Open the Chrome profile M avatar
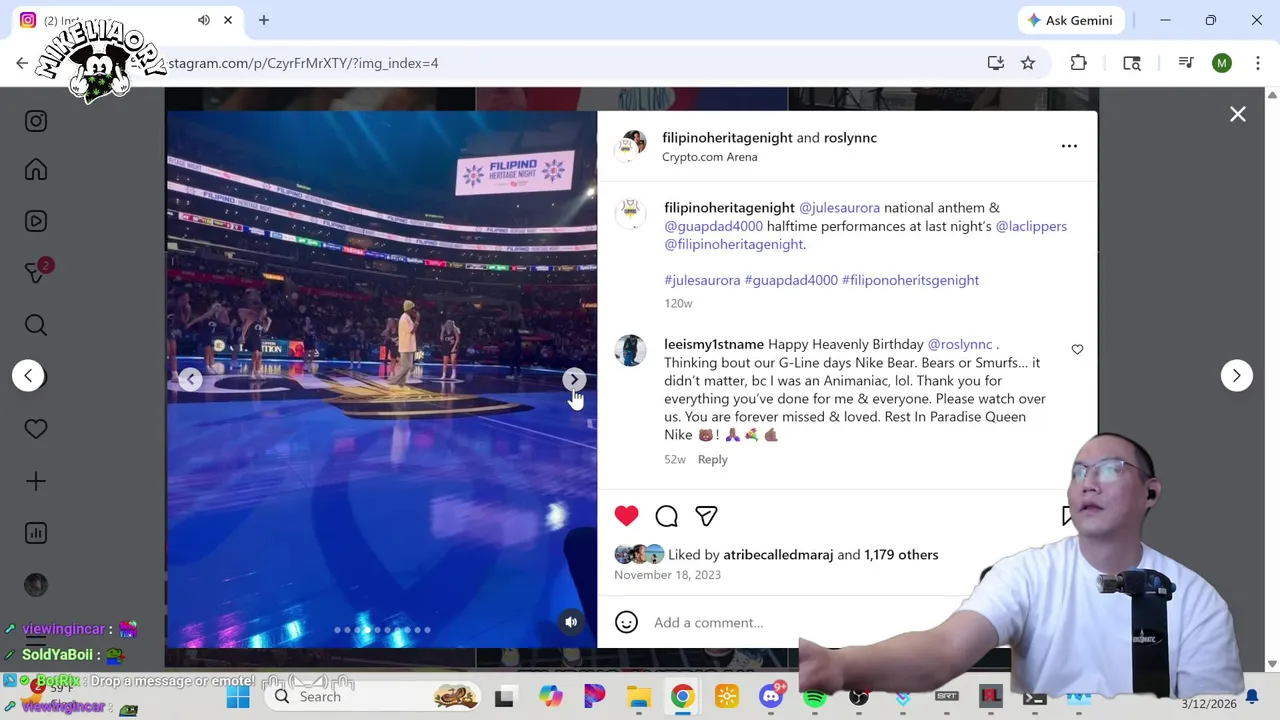The width and height of the screenshot is (1280, 720). (x=1222, y=63)
